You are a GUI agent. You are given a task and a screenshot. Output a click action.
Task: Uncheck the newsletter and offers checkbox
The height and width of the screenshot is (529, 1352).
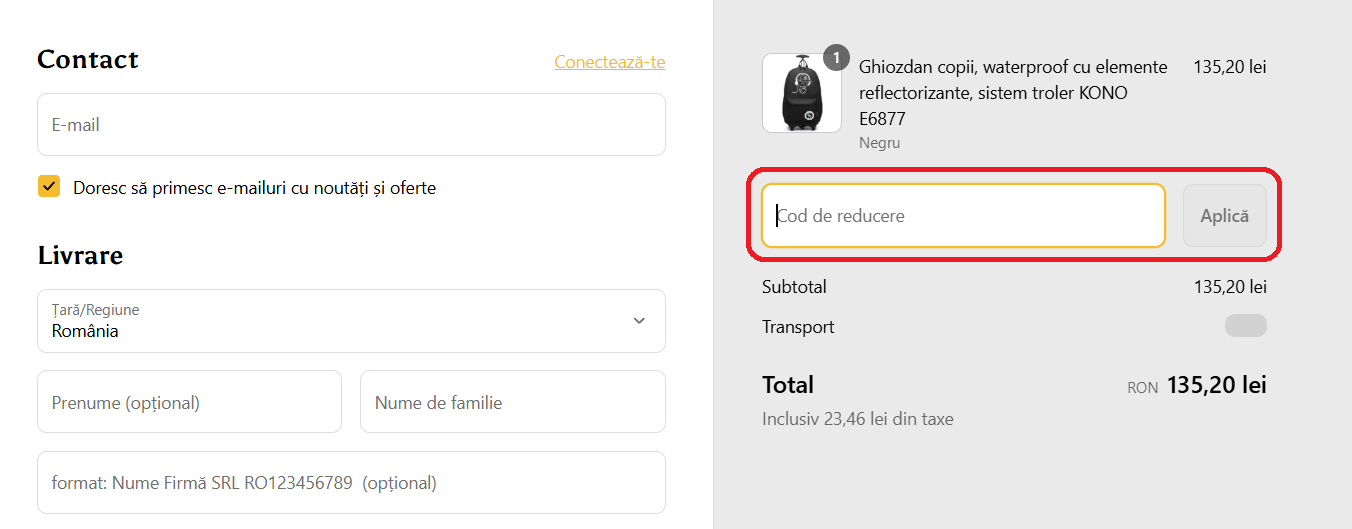(x=49, y=187)
